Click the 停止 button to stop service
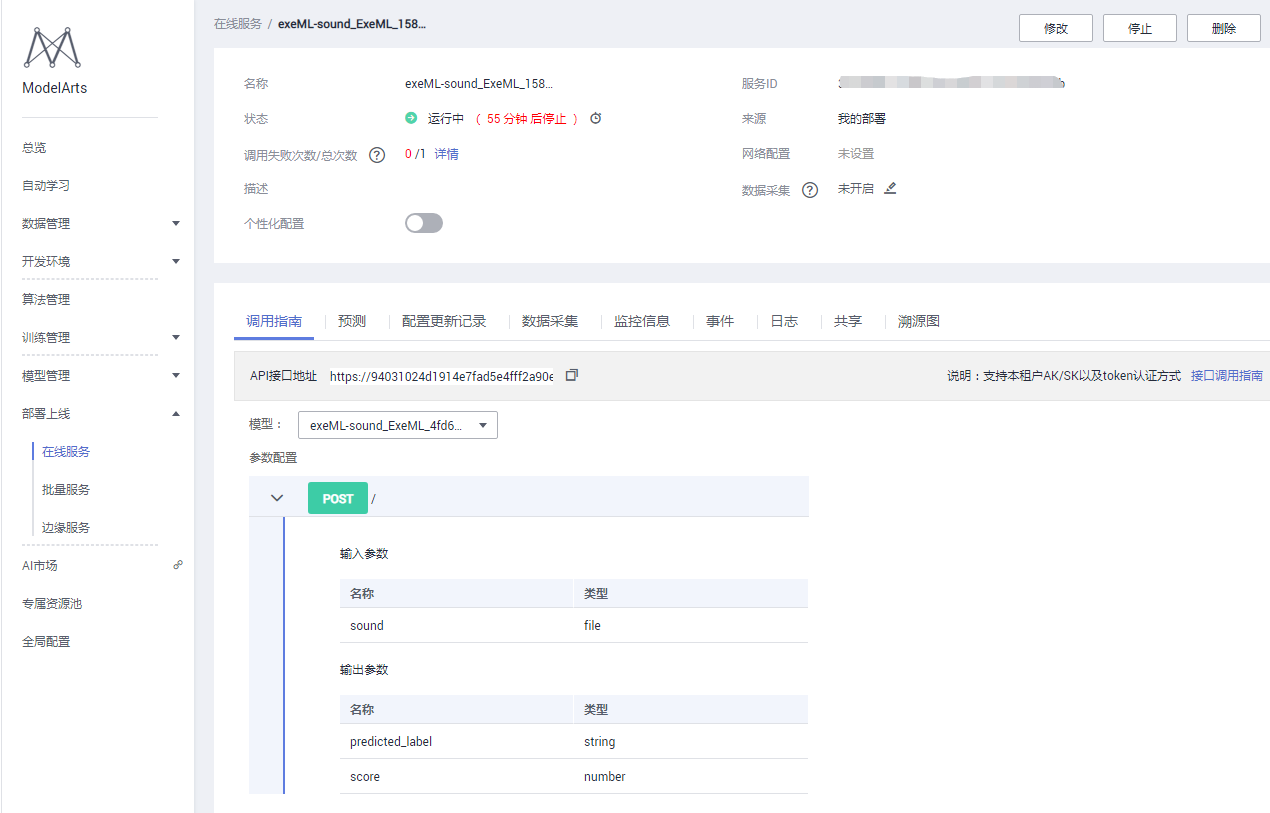 [1139, 27]
